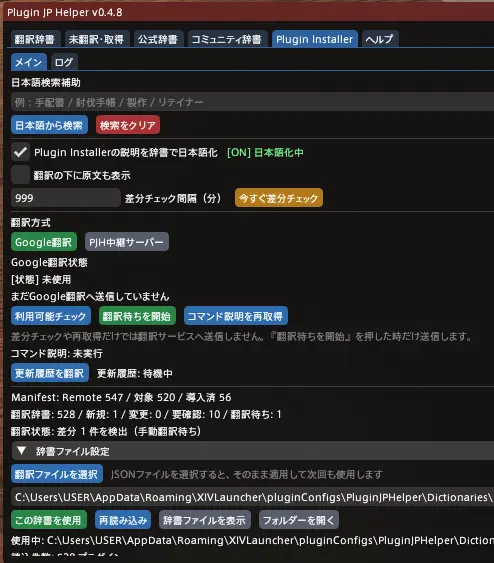Open the 公式辞書 tab
This screenshot has height=563, width=494.
click(158, 39)
